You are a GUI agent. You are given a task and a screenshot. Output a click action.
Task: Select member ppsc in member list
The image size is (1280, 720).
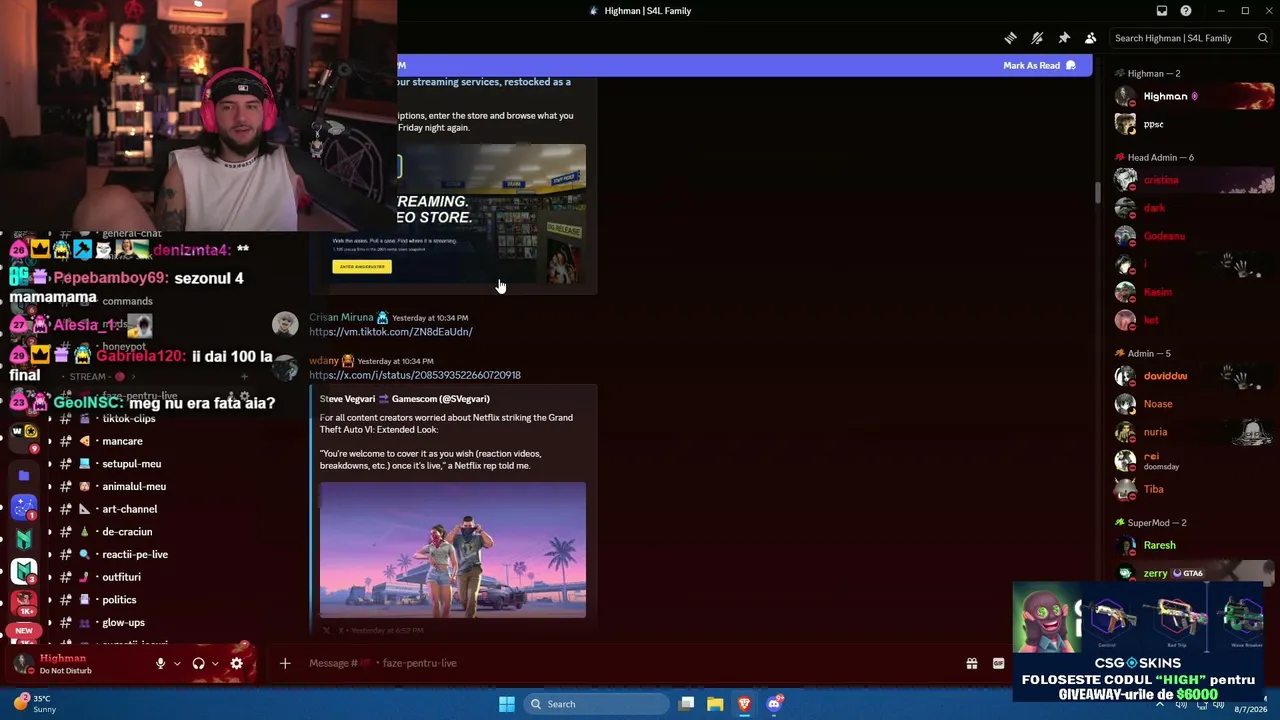[x=1195, y=124]
